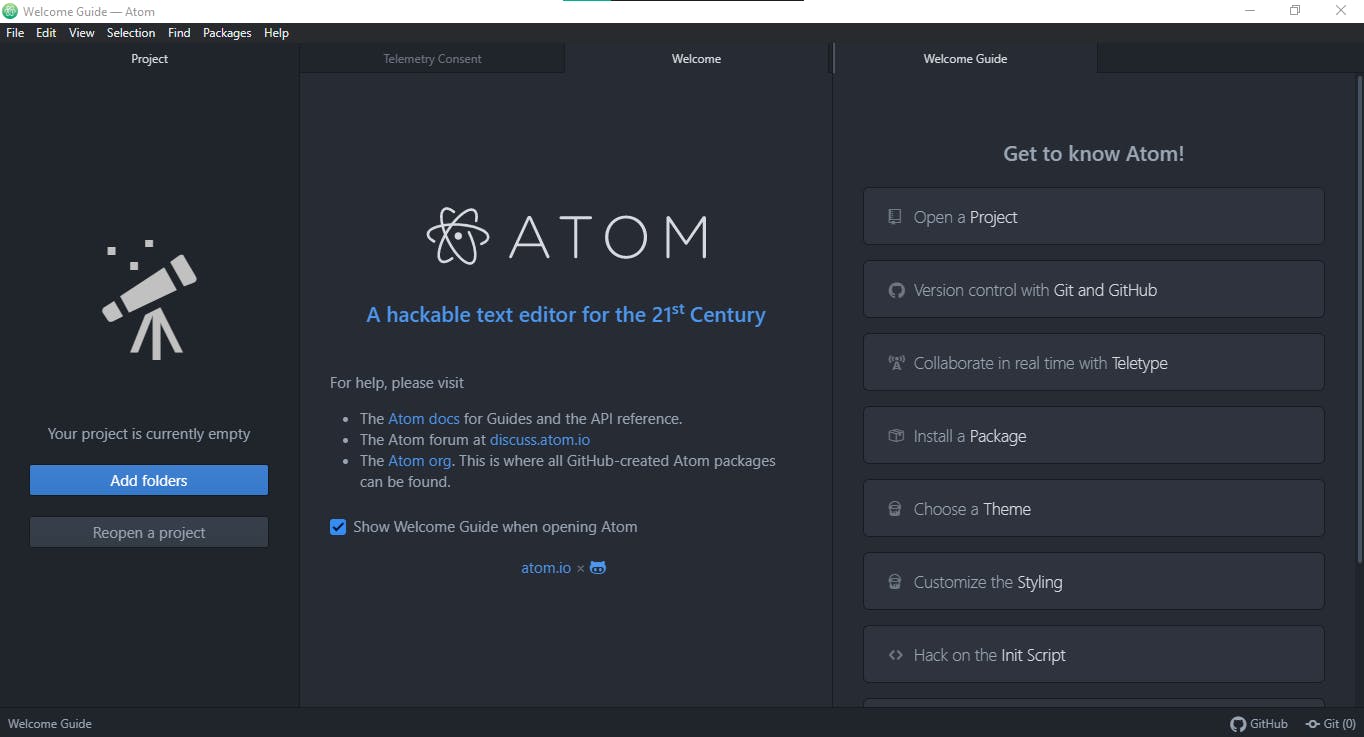Click the code icon on Hack on Init Script
Screen dimensions: 1364x737
(x=896, y=655)
